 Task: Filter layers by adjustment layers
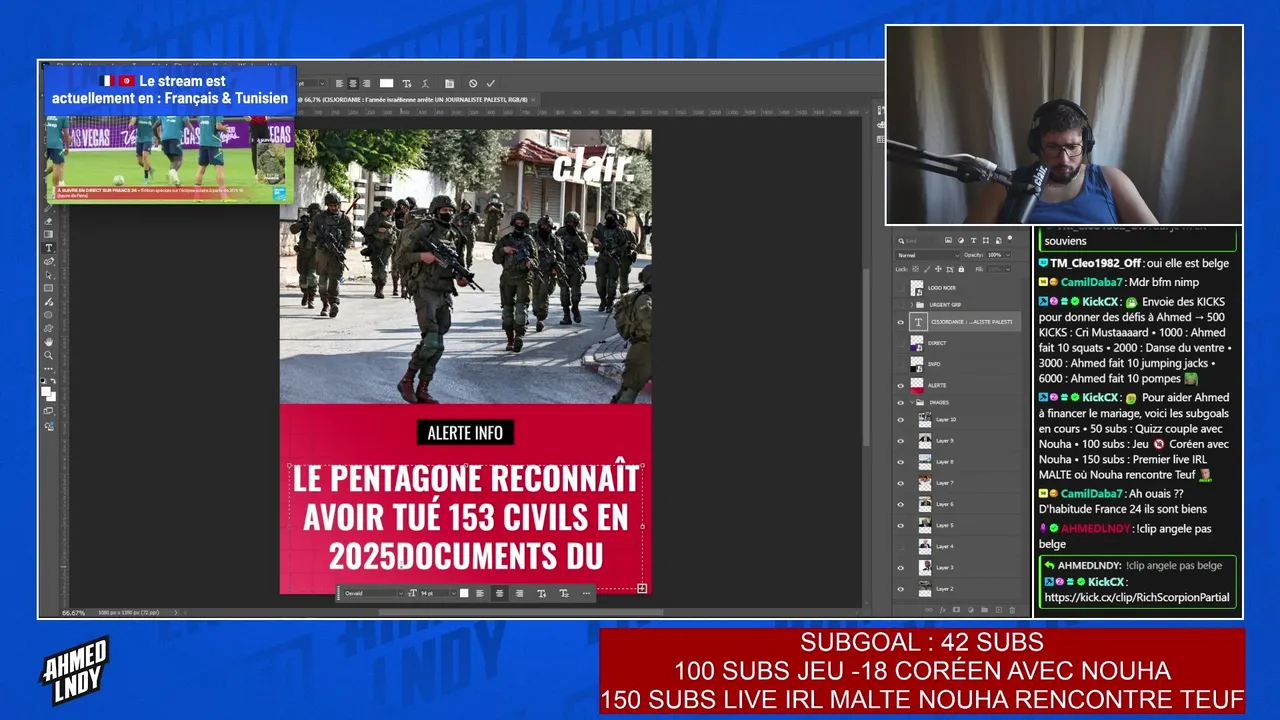tap(961, 241)
